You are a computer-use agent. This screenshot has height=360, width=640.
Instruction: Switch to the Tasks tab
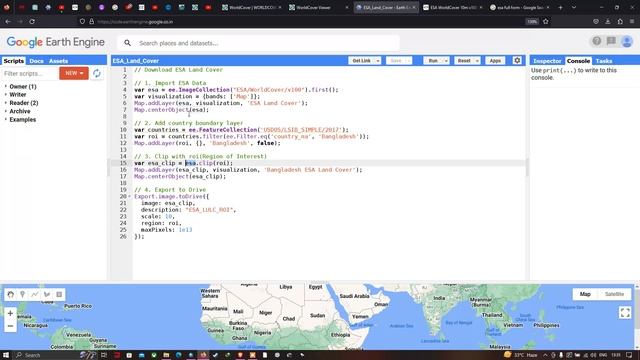[x=604, y=61]
